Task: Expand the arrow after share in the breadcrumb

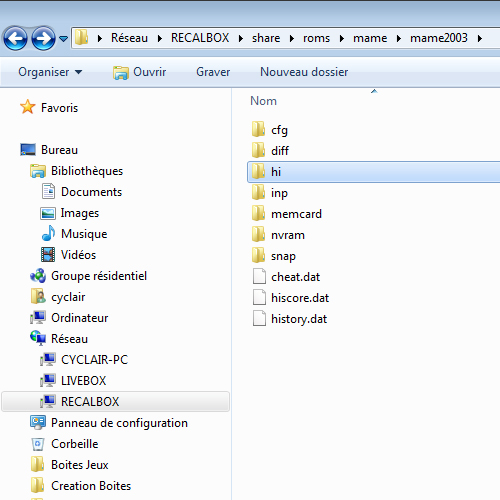Action: tap(292, 39)
